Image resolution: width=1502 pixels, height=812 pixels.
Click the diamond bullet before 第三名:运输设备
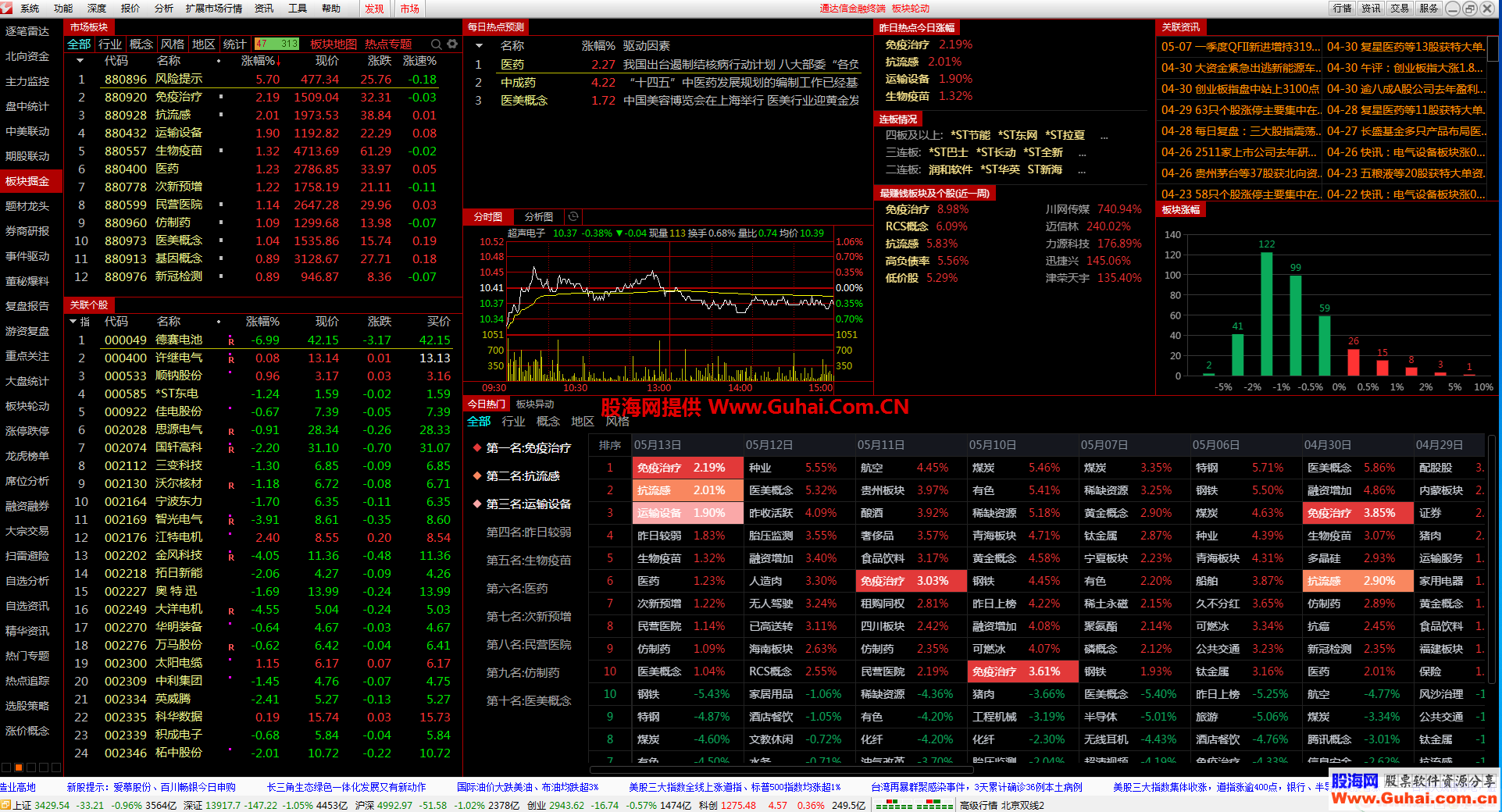[476, 504]
